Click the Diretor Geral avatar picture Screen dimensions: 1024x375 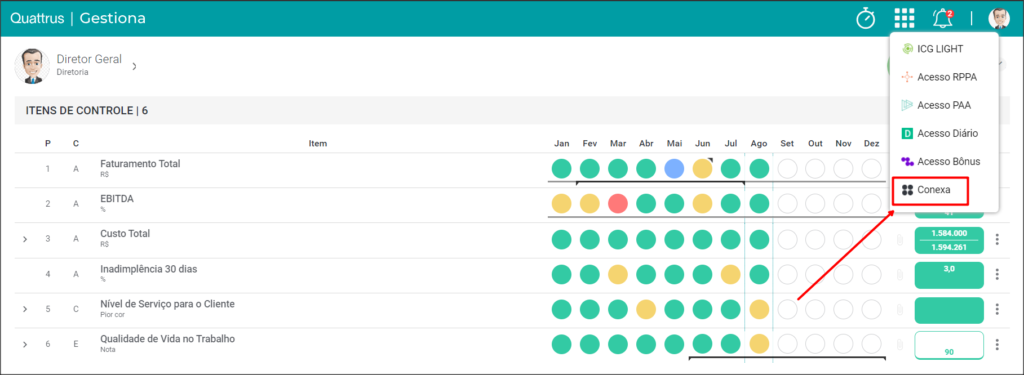click(32, 65)
